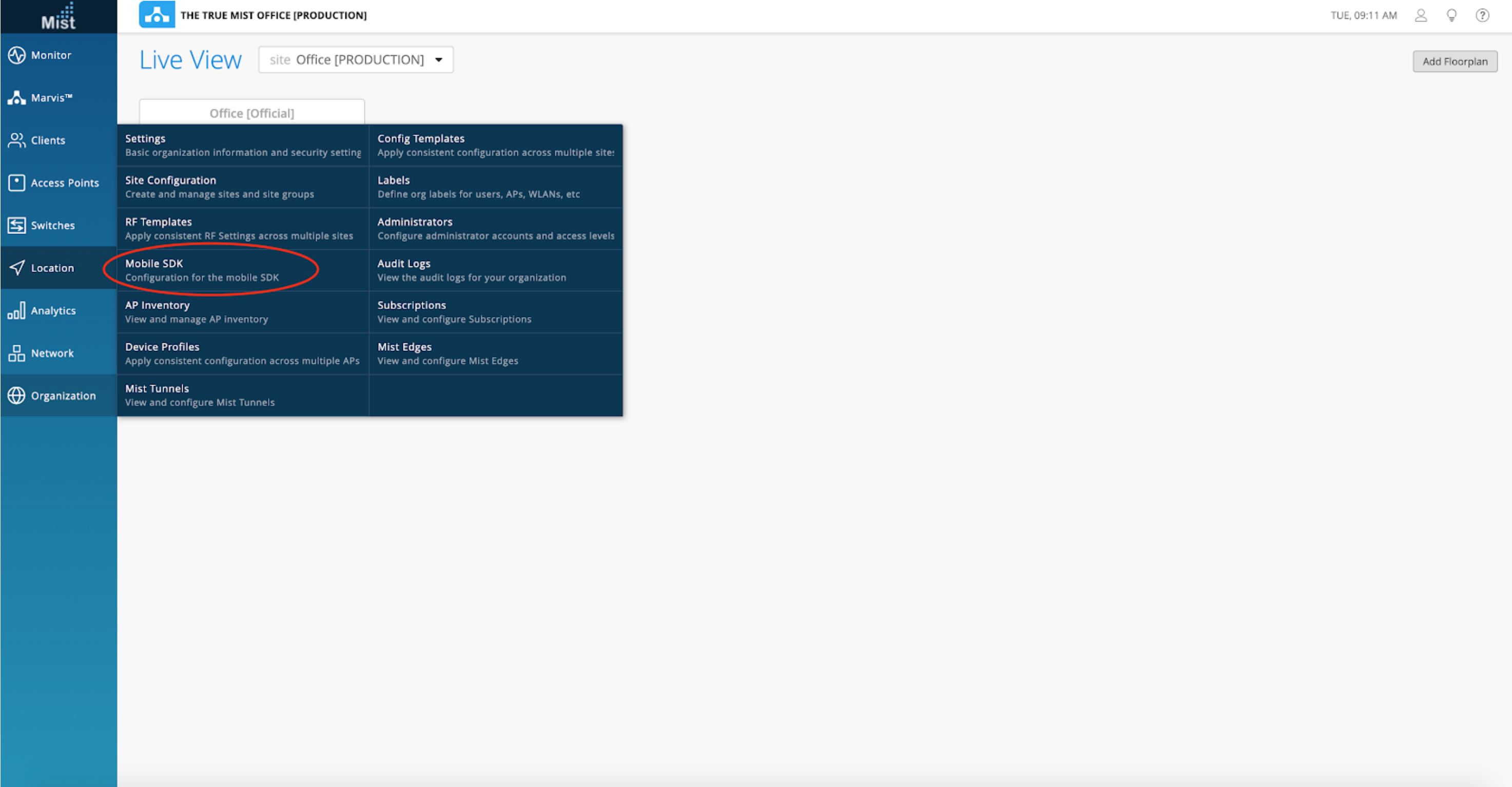This screenshot has height=787, width=1512.
Task: Open the help question mark icon
Action: pyautogui.click(x=1482, y=15)
